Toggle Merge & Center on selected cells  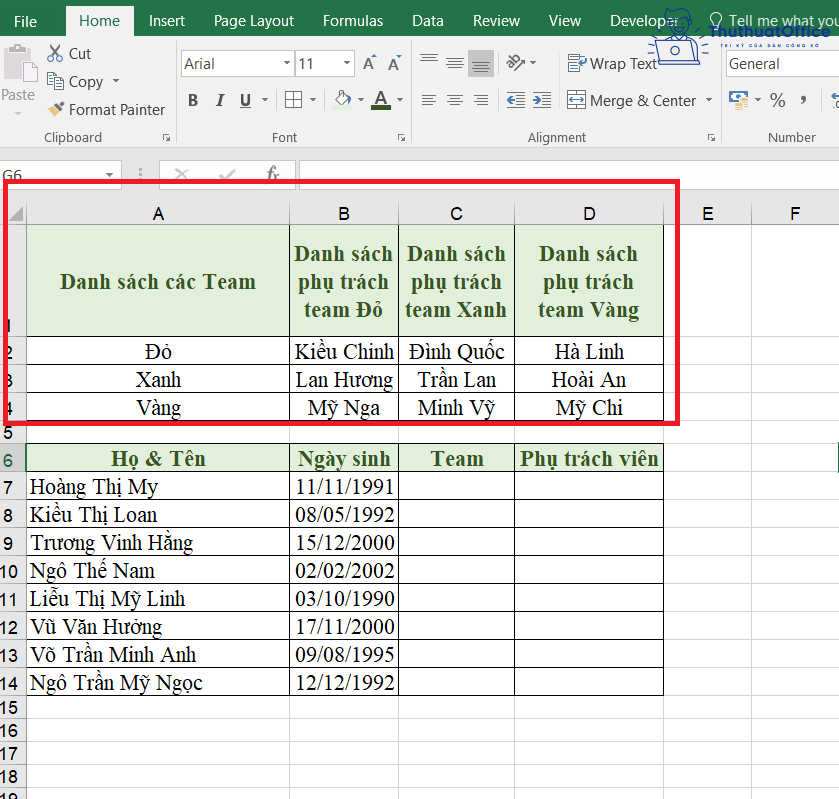[630, 100]
